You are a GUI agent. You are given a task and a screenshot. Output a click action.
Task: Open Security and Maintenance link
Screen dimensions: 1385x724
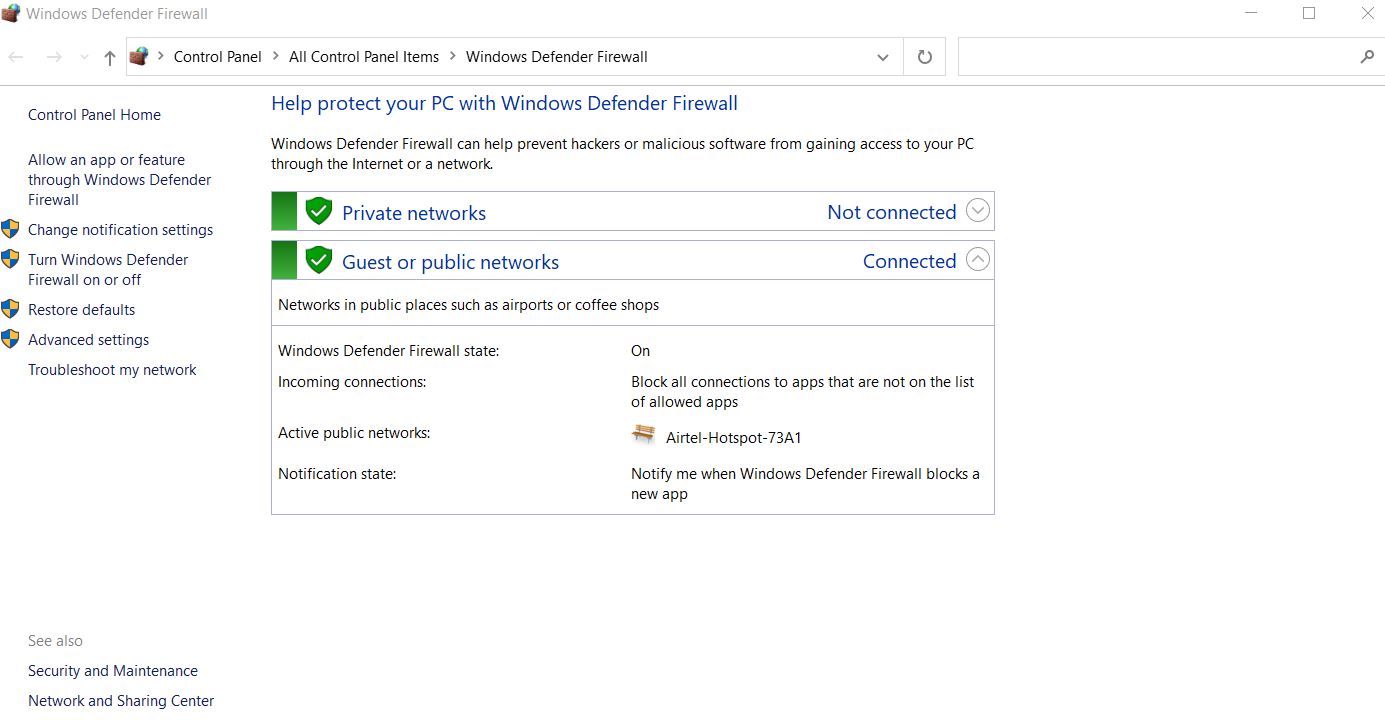pyautogui.click(x=113, y=671)
